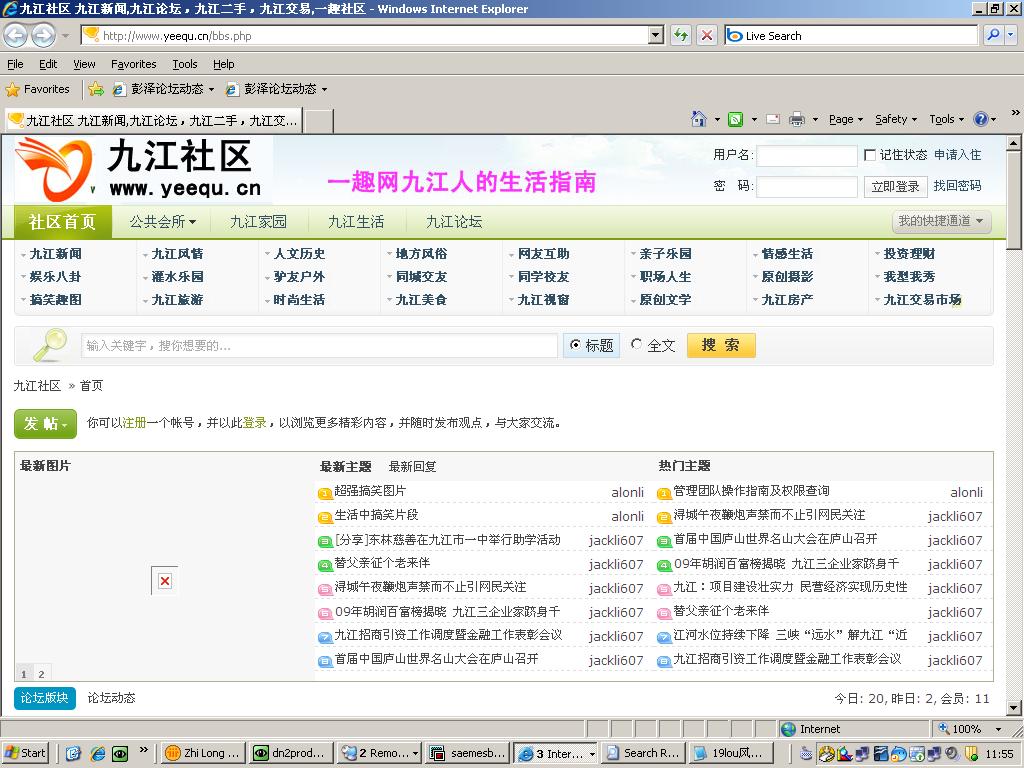Open the Favorites menu in menu bar
The image size is (1024, 768).
[133, 64]
